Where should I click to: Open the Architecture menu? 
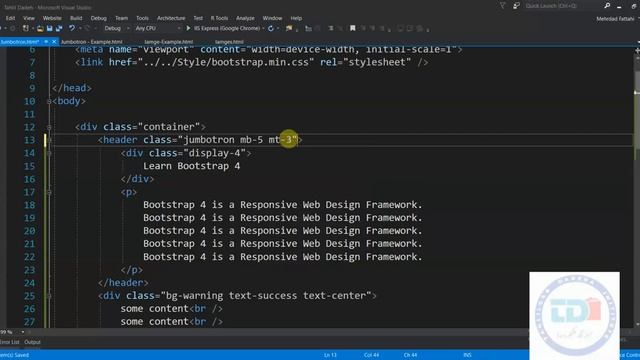(171, 18)
